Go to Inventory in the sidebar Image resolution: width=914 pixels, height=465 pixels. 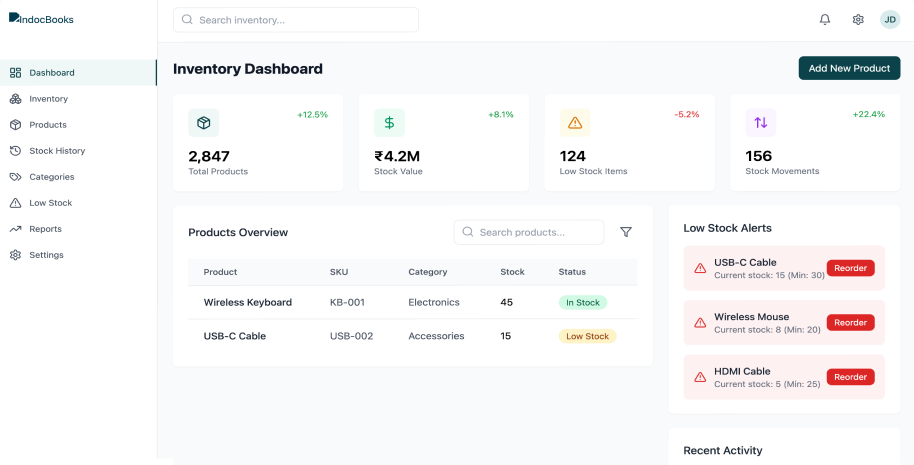point(48,99)
